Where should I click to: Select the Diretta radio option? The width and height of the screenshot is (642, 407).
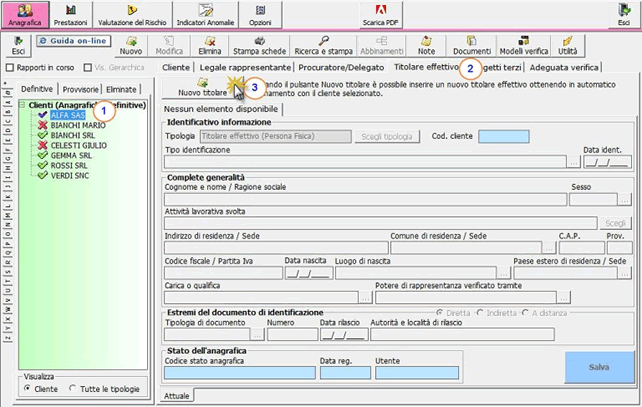[440, 313]
